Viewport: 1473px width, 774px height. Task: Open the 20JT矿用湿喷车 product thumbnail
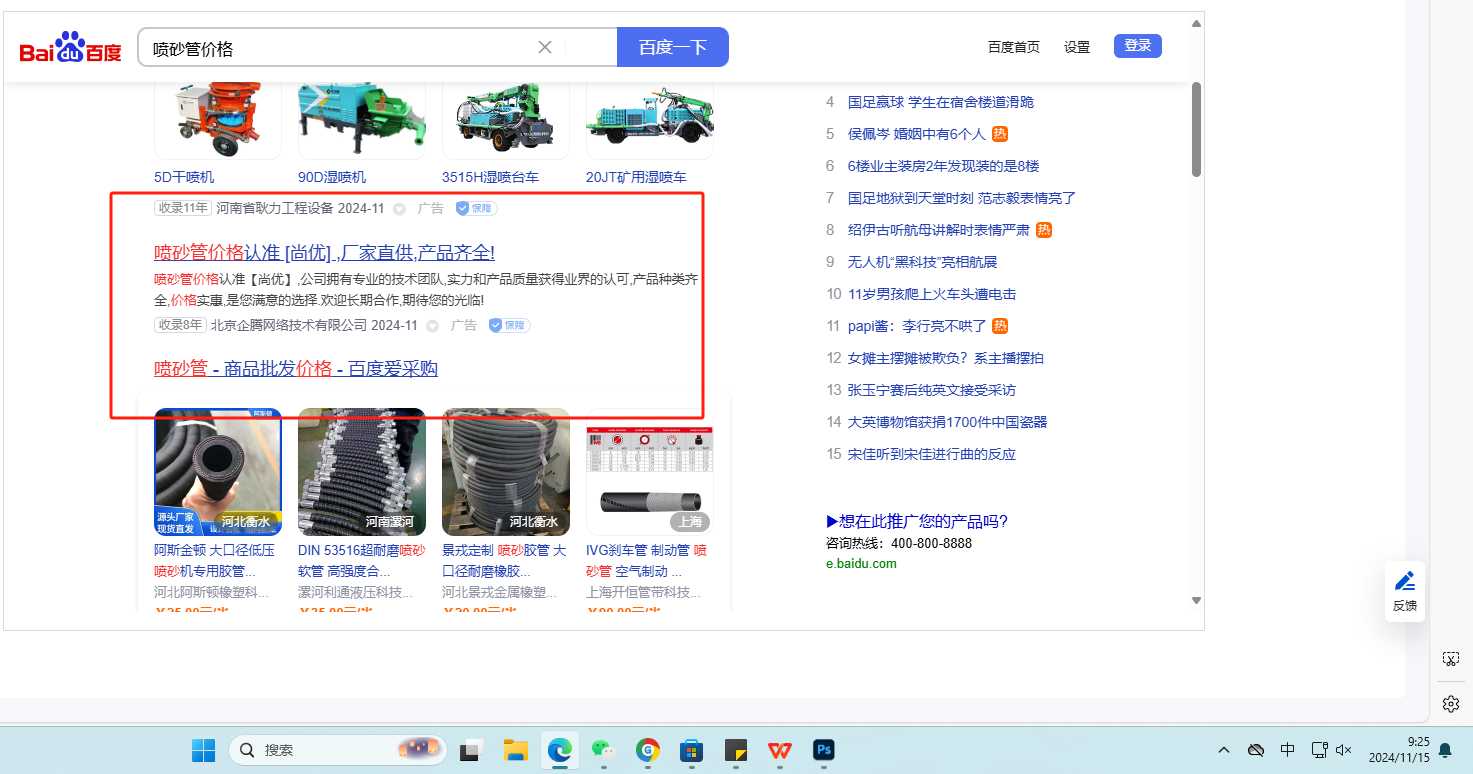650,119
